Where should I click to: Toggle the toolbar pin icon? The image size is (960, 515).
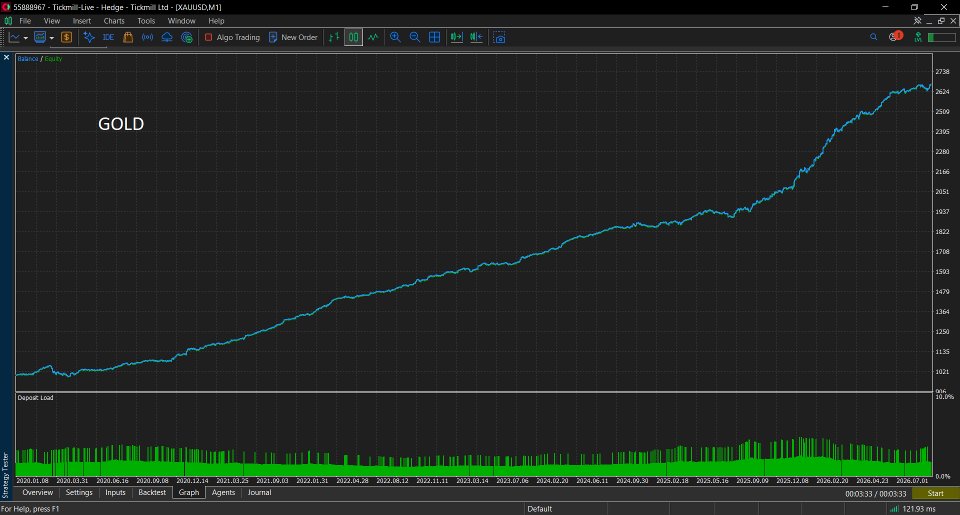[x=917, y=21]
